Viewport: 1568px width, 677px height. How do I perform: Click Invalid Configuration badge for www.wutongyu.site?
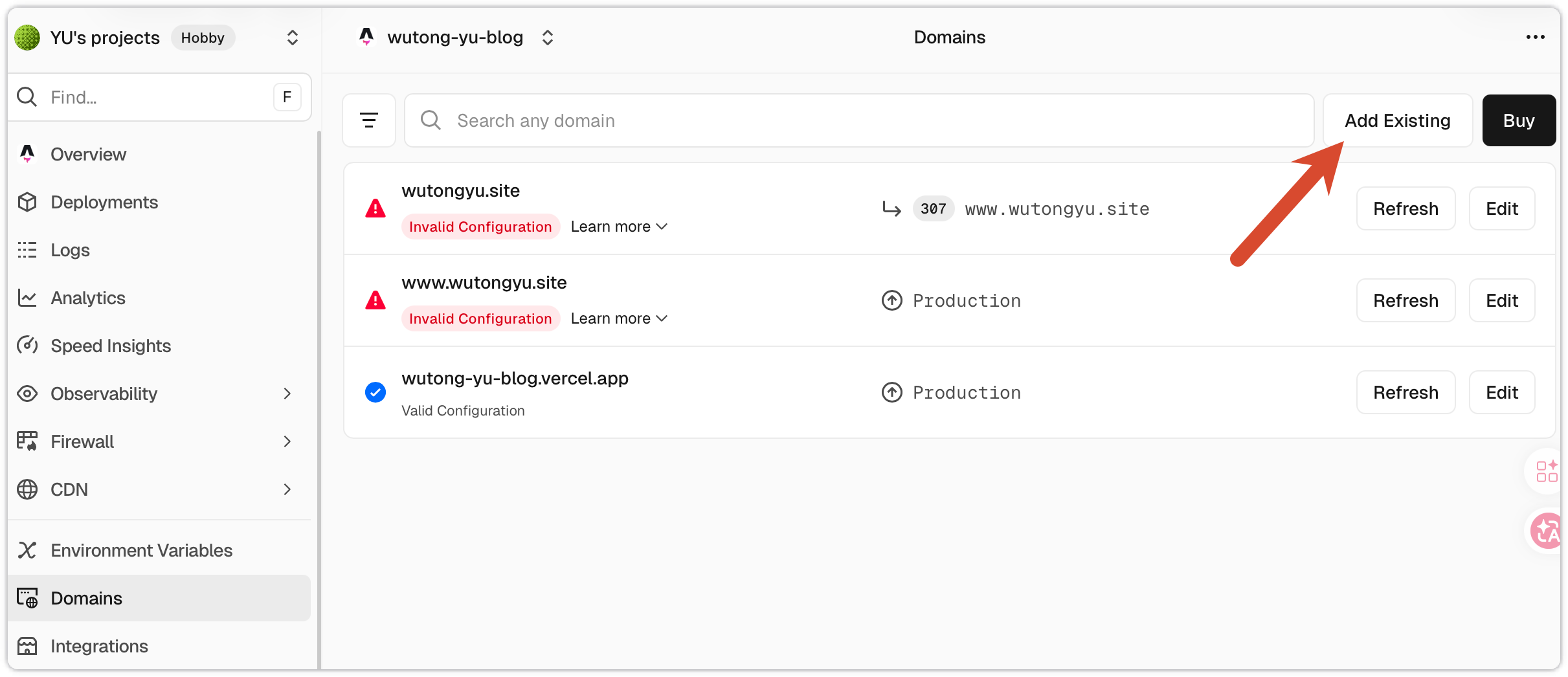[480, 318]
